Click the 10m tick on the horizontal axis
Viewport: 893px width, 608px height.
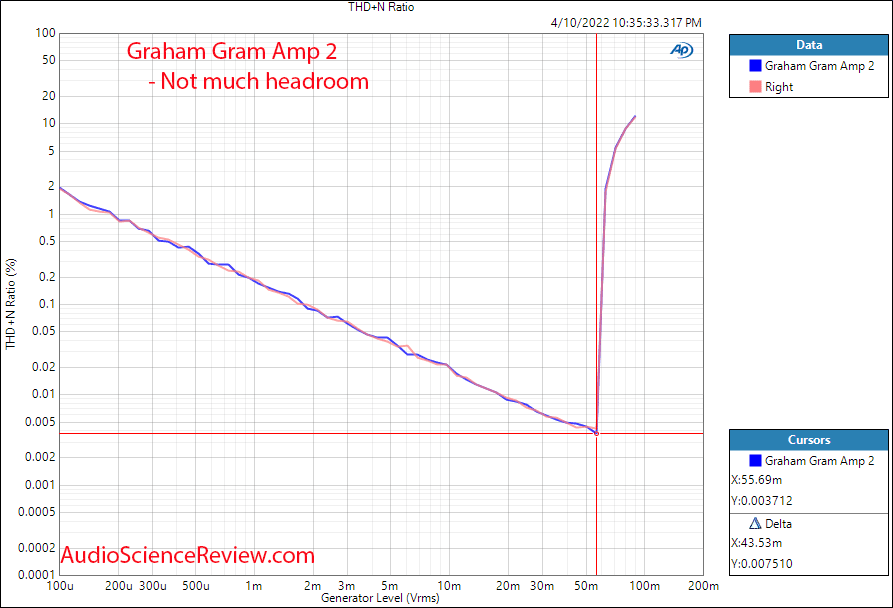click(x=449, y=586)
